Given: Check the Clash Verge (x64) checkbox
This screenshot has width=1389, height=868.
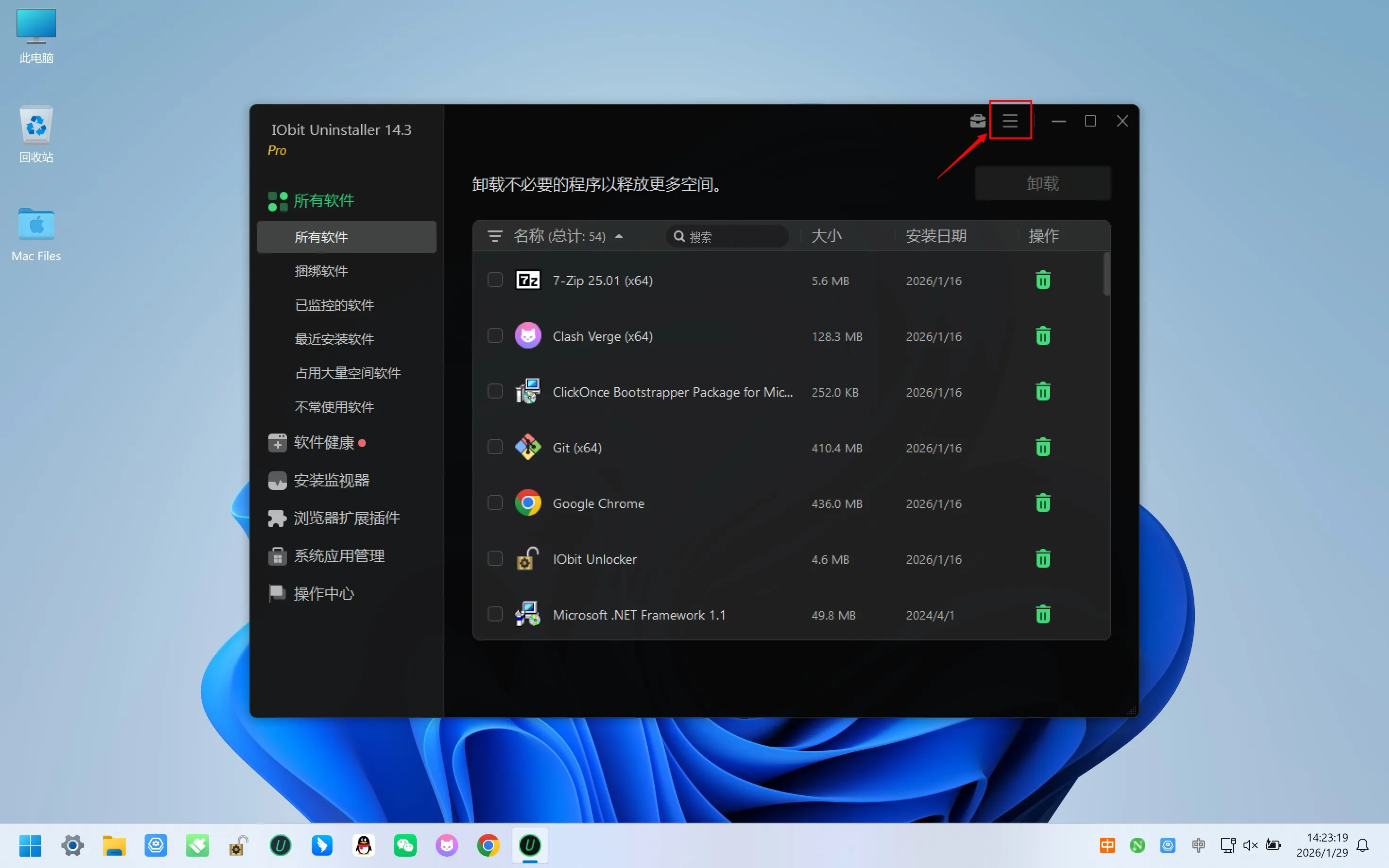Looking at the screenshot, I should click(x=494, y=336).
